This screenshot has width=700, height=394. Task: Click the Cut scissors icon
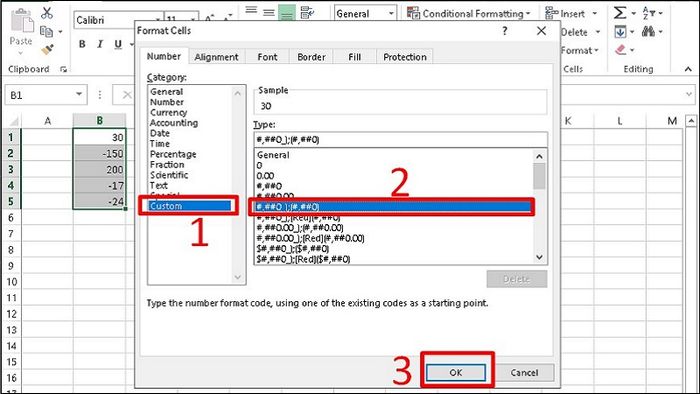(x=47, y=12)
